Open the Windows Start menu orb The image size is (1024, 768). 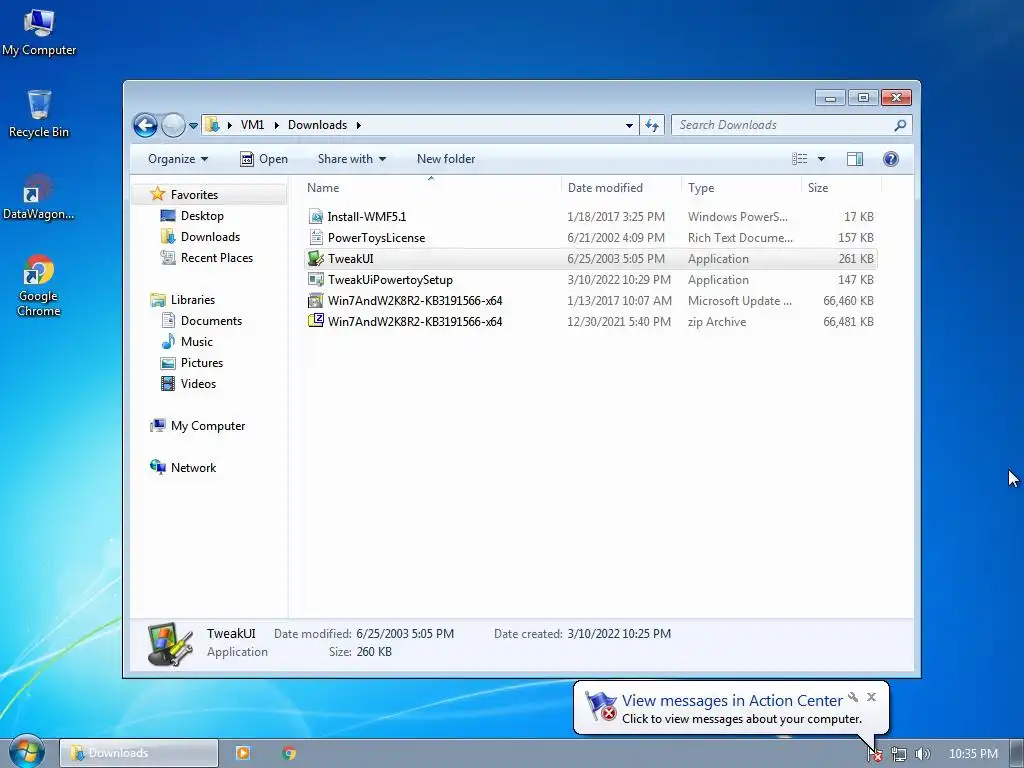click(26, 752)
